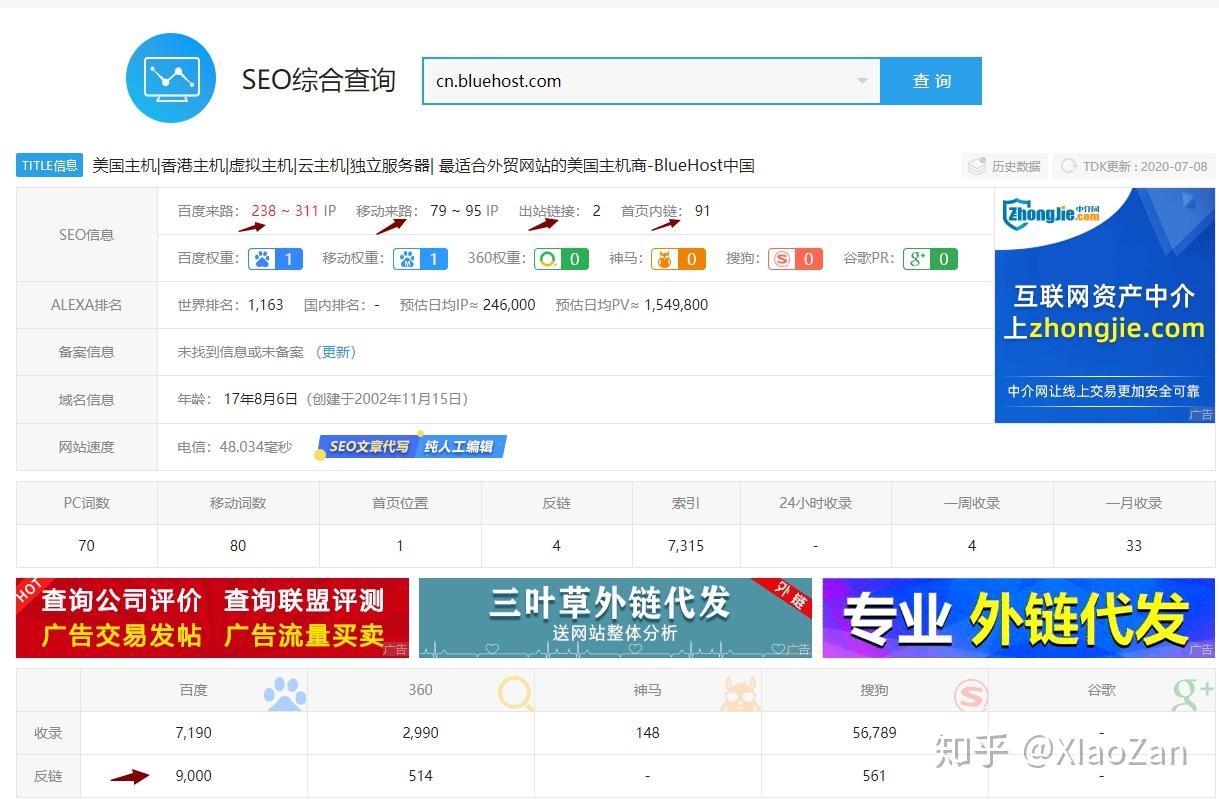Click the TDK更新 circular refresh icon
Viewport: 1219px width, 800px height.
point(1068,166)
